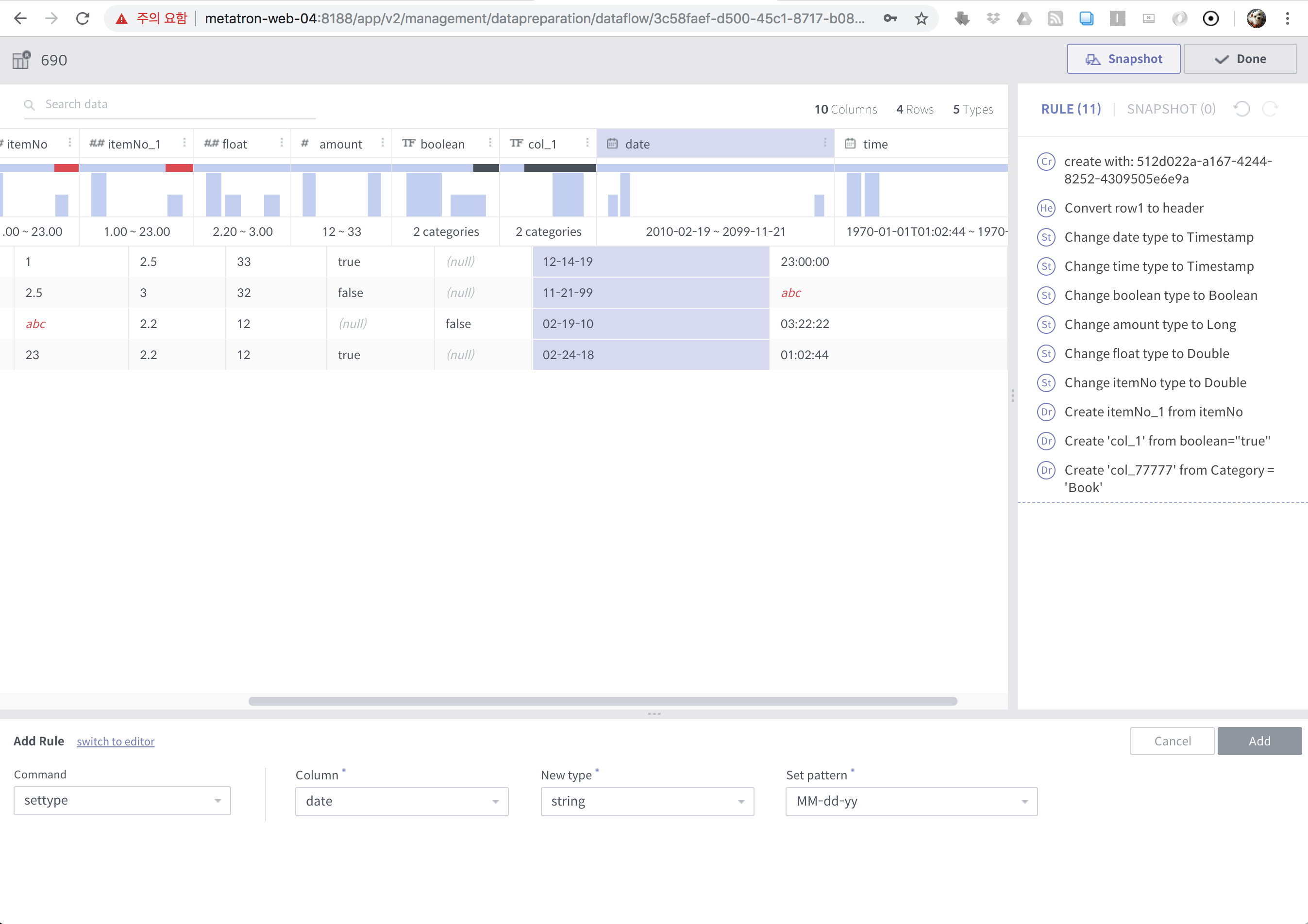Click the 'switch to editor' link
The width and height of the screenshot is (1308, 924).
pos(116,741)
